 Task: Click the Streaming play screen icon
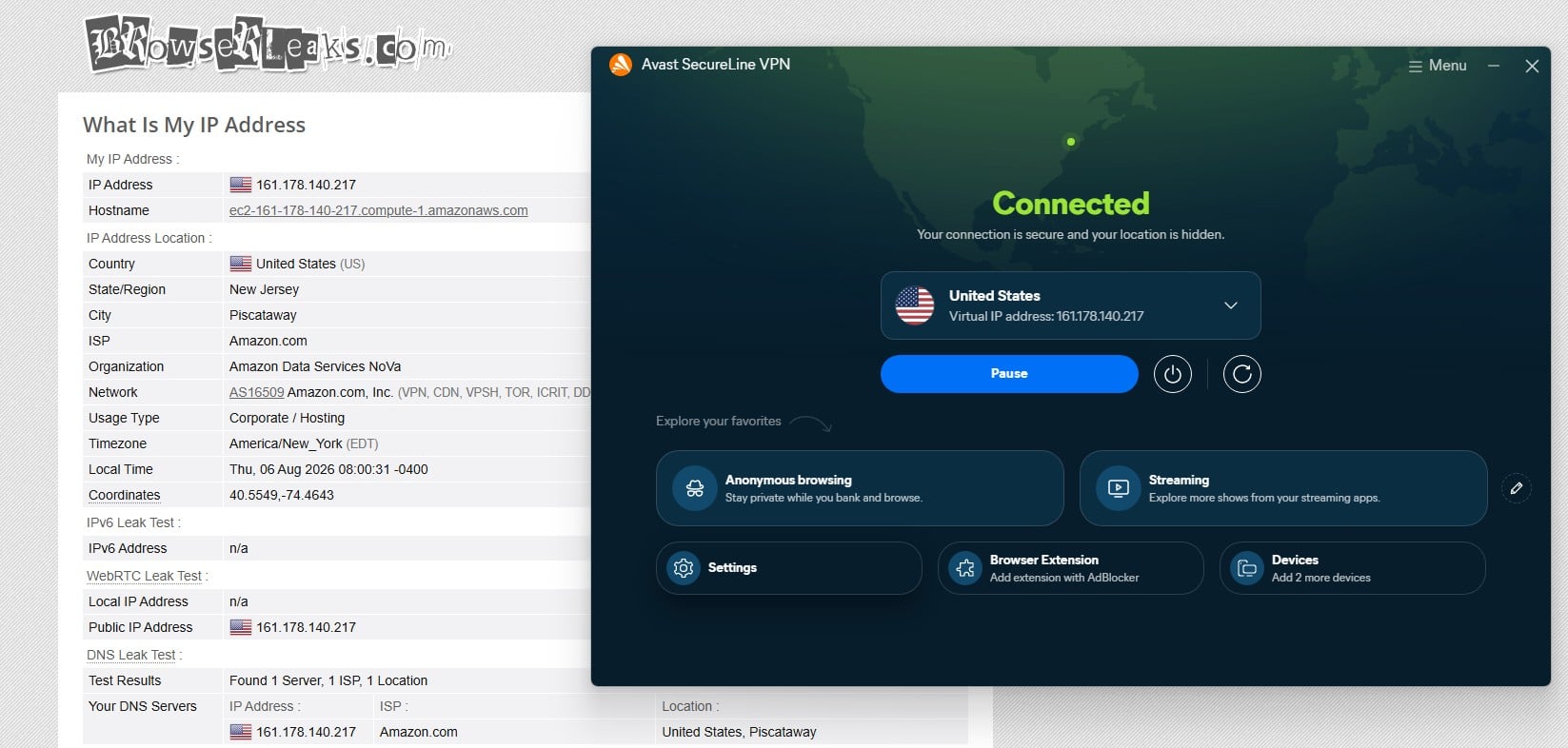(x=1119, y=488)
